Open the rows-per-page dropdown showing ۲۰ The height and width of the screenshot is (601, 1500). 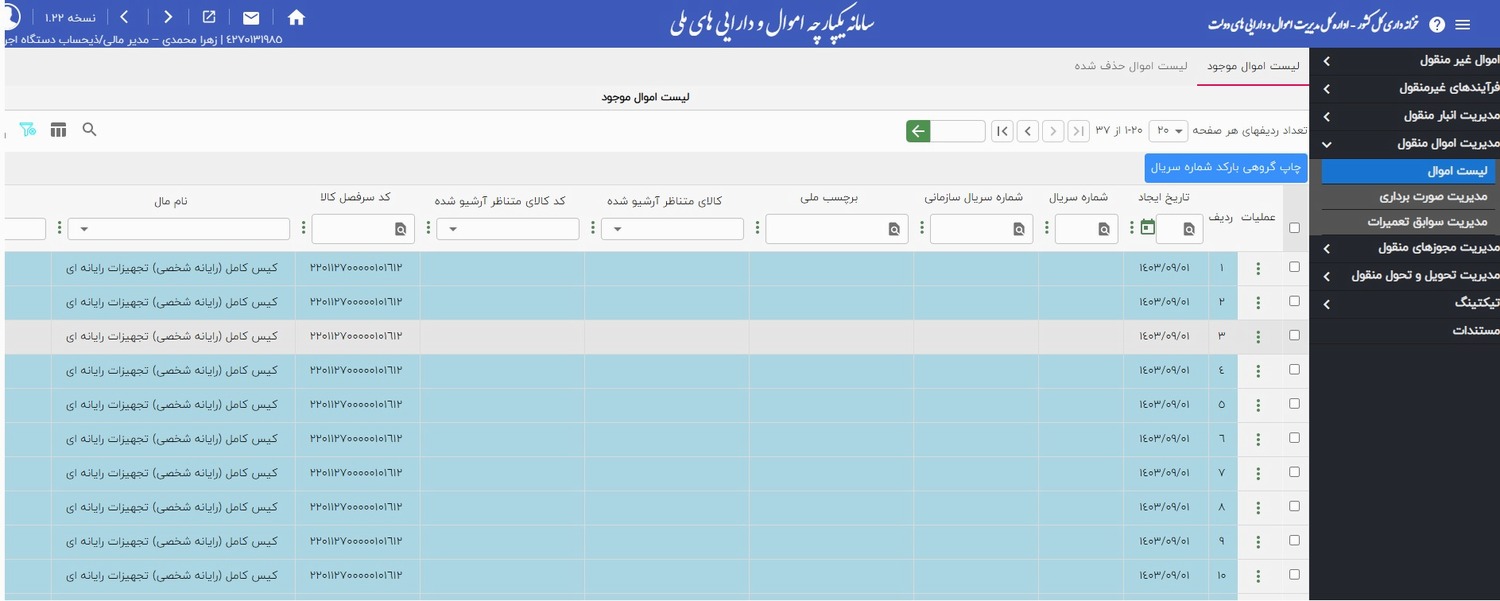click(1168, 131)
